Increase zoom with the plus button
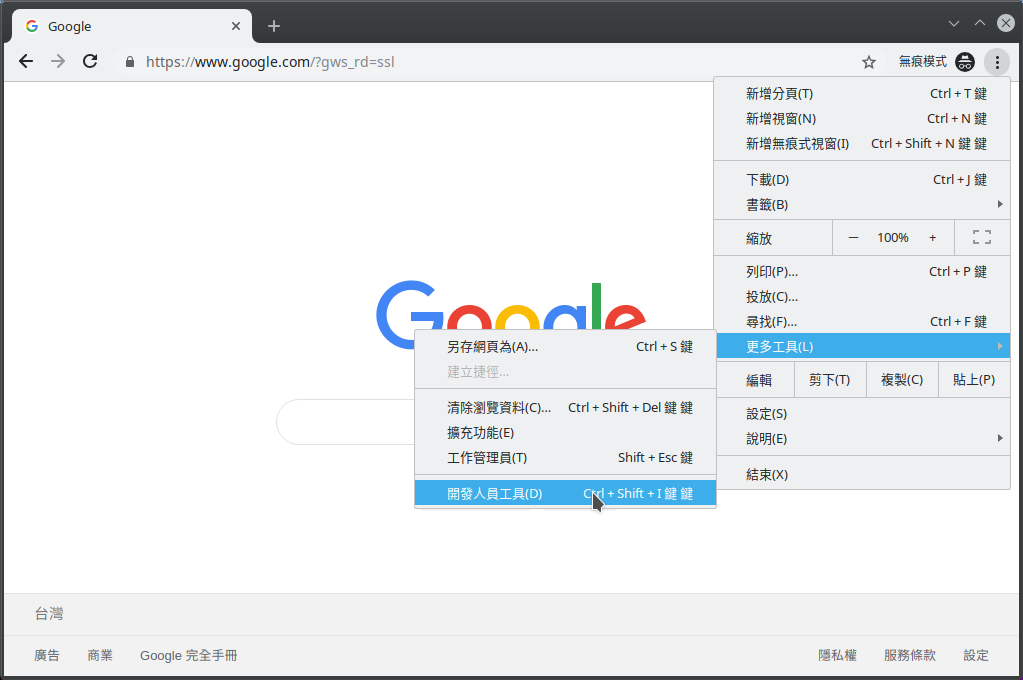 click(x=933, y=238)
